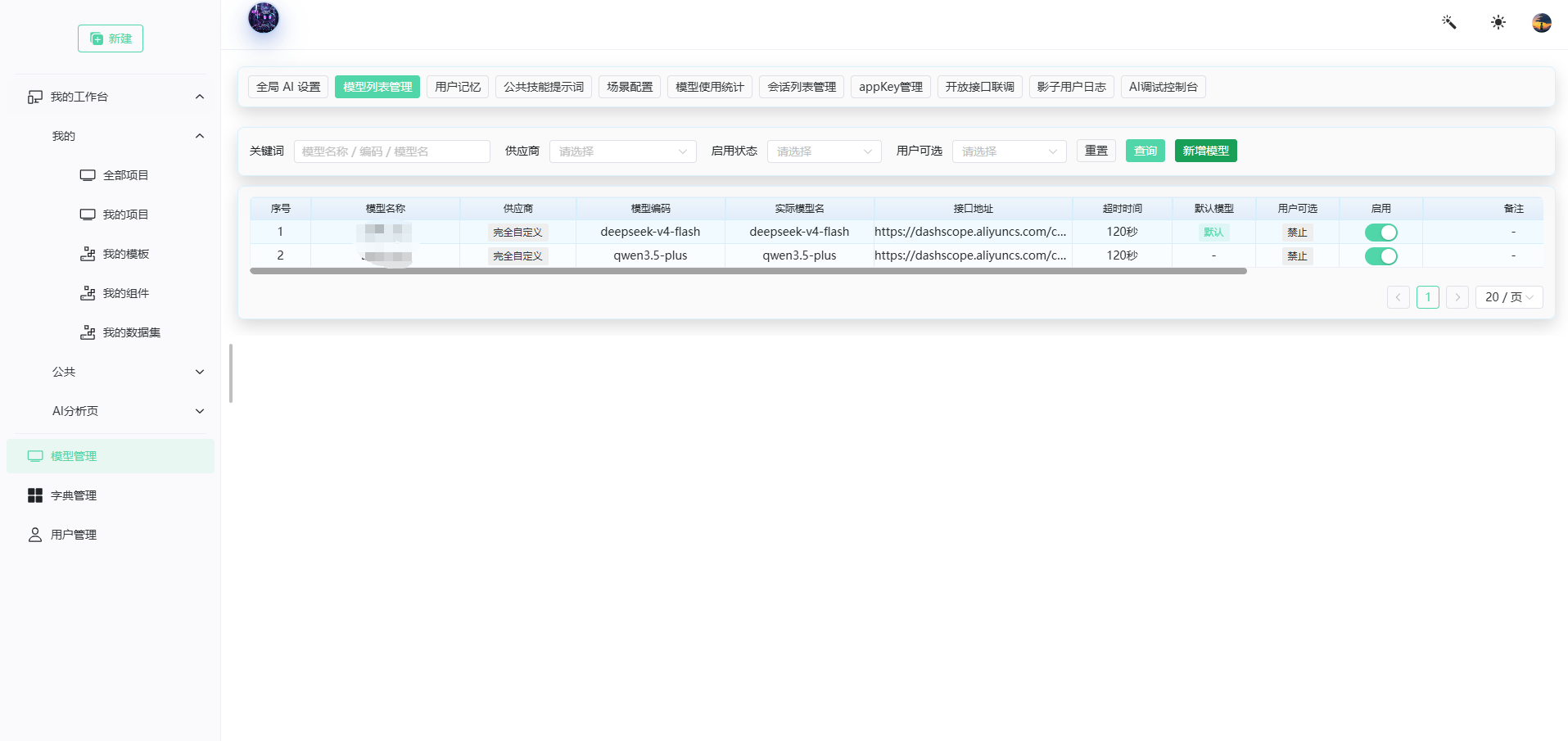Click the horizontal scrollbar under the table
Screen dimensions: 1568x741
pyautogui.click(x=748, y=271)
